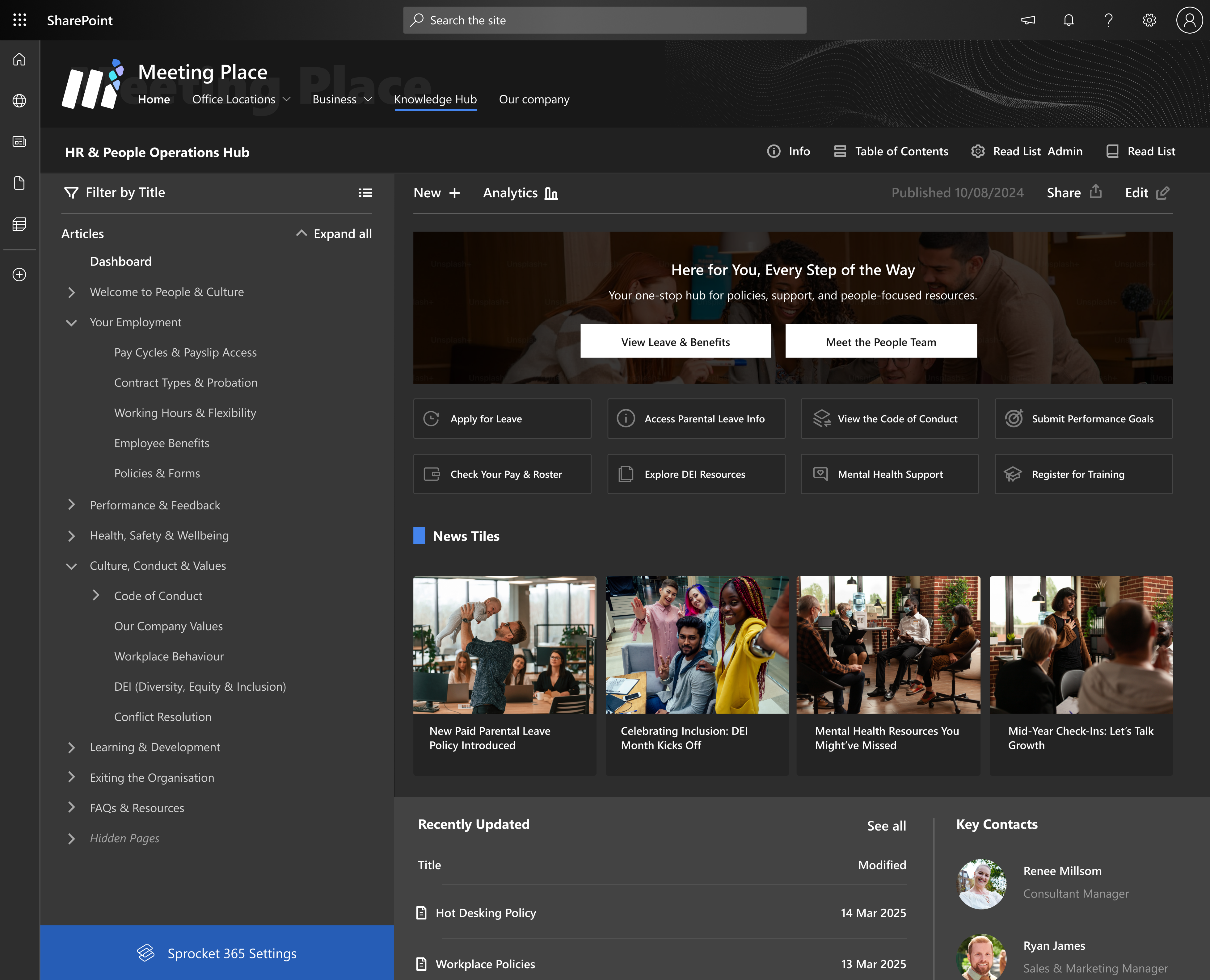
Task: Click the New plus icon
Action: pyautogui.click(x=455, y=193)
